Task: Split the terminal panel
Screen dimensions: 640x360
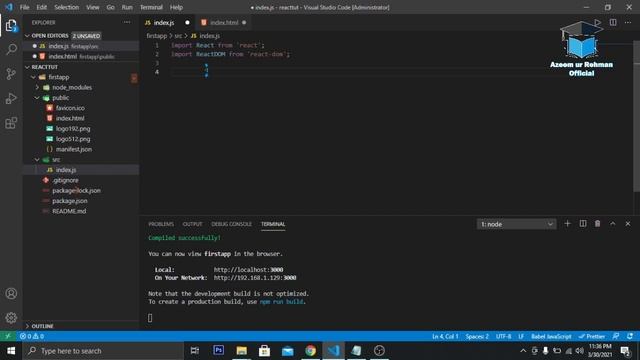Action: (583, 224)
